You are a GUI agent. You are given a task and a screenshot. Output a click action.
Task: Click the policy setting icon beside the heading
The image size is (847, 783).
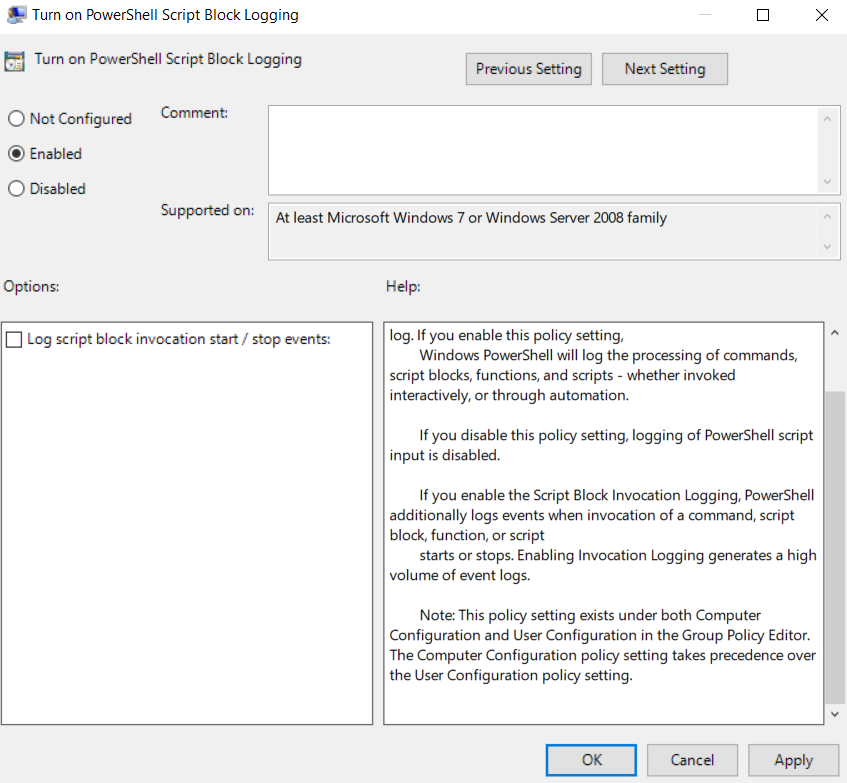coord(16,60)
